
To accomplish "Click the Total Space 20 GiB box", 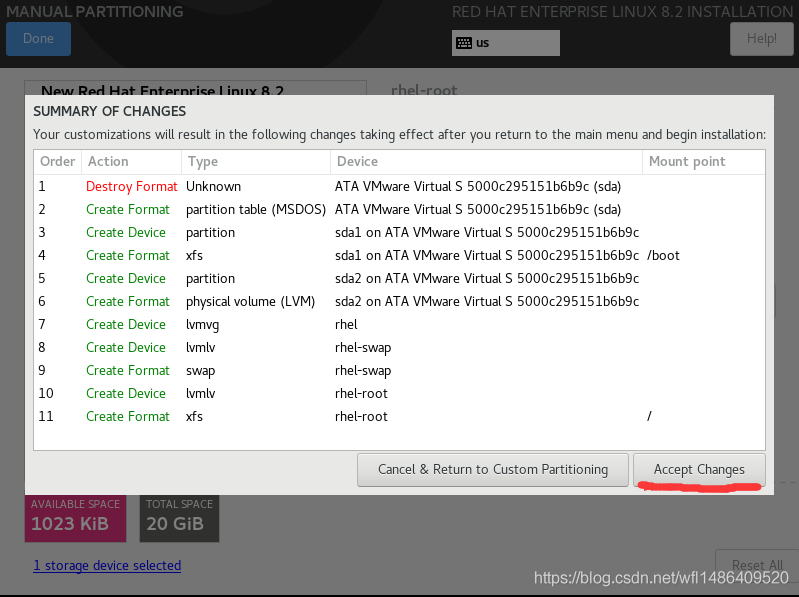I will point(179,518).
